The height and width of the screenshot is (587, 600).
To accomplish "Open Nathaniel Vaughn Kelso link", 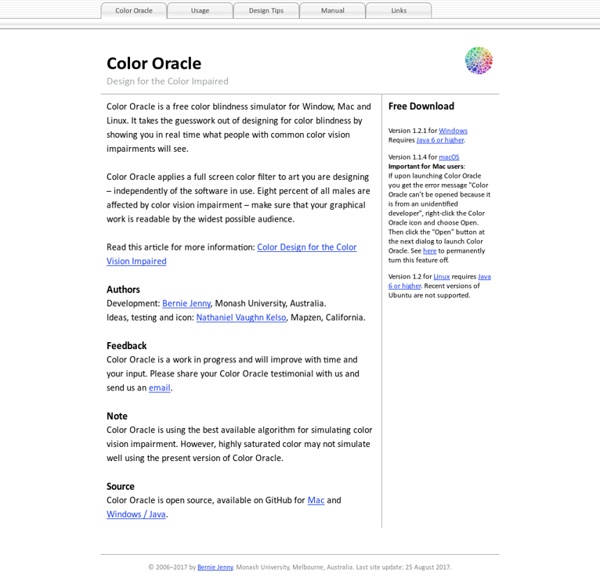I will [241, 318].
